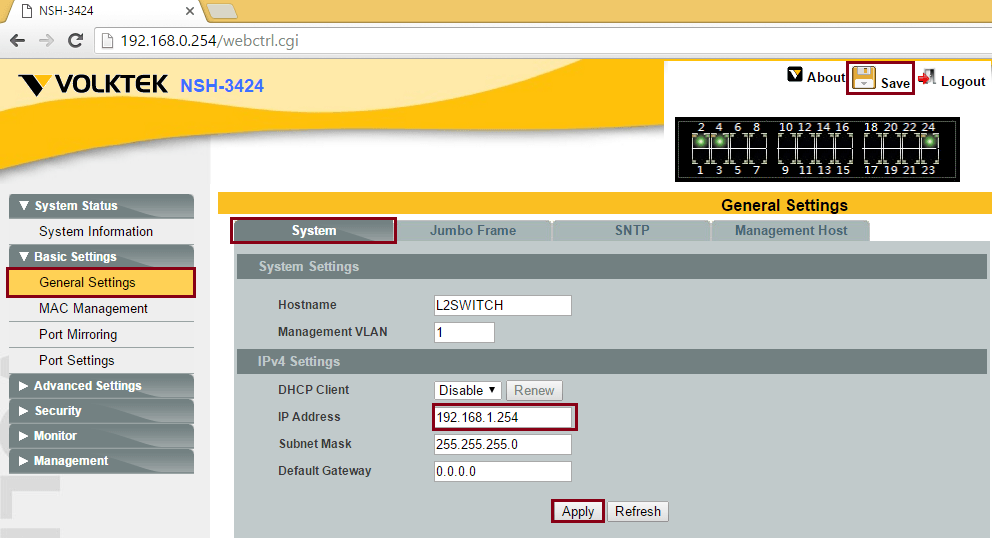Select General Settings in sidebar
Image resolution: width=992 pixels, height=538 pixels.
[x=101, y=282]
